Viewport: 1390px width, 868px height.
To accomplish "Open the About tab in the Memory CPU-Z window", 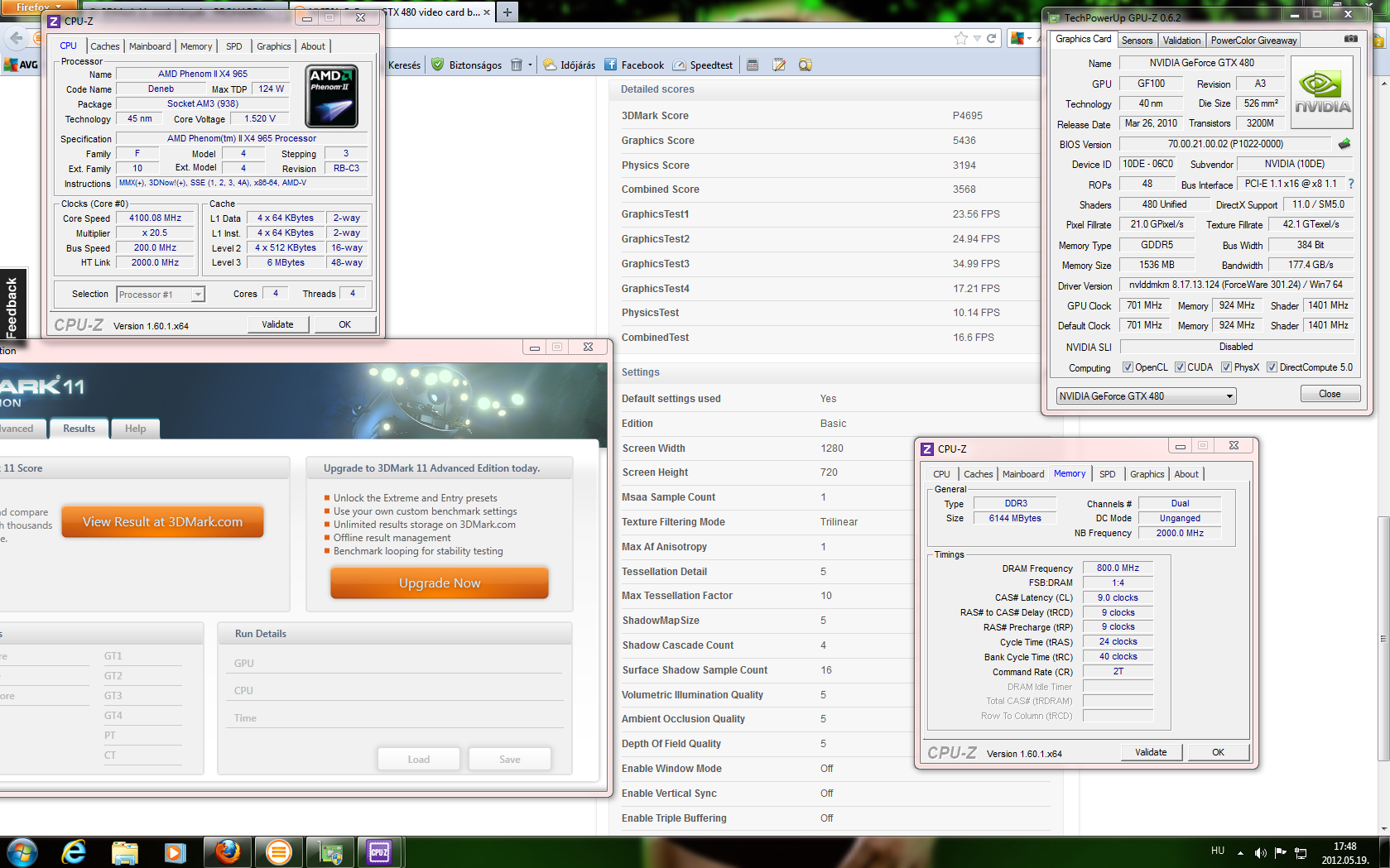I will [x=1186, y=474].
